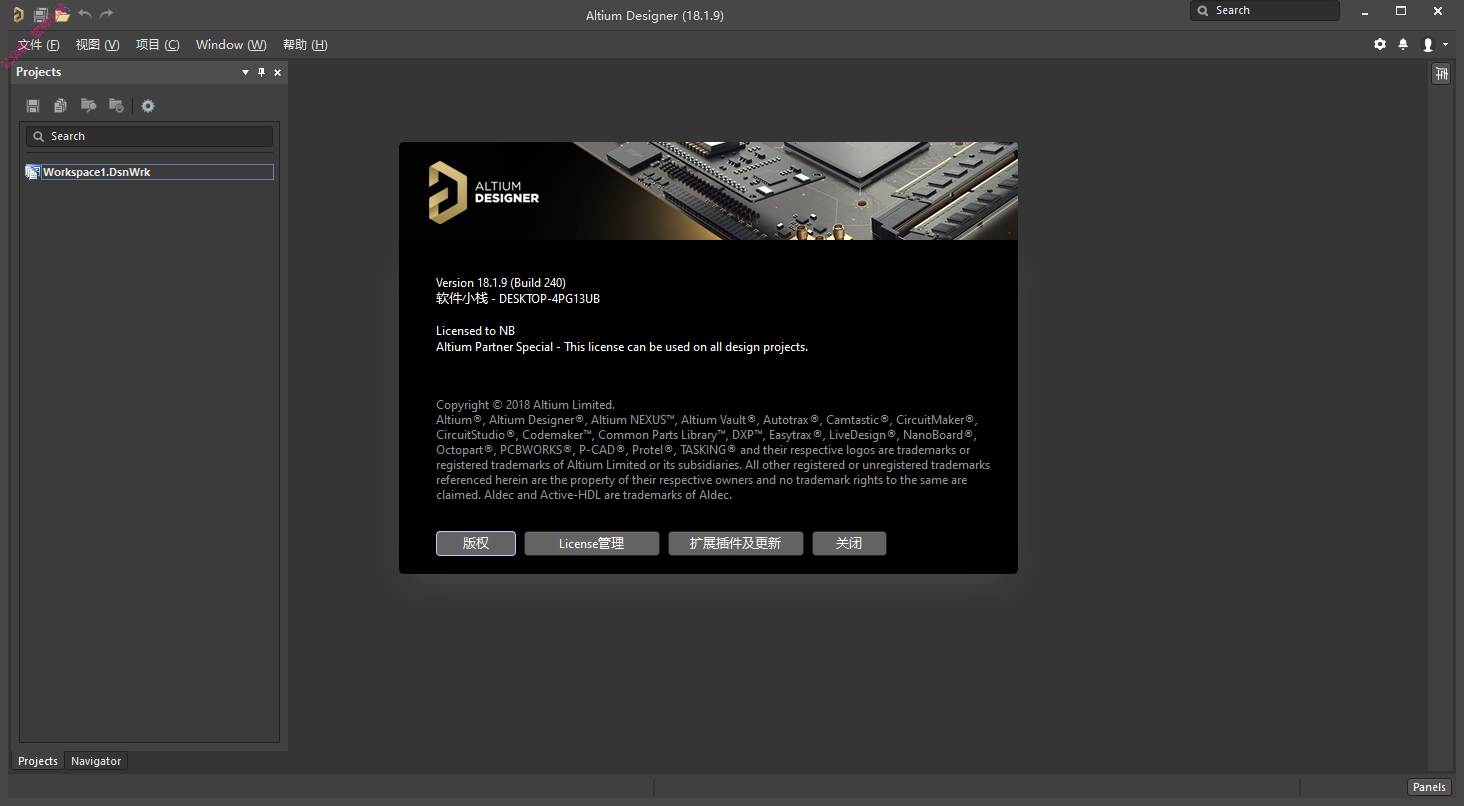The image size is (1464, 806).
Task: Click the floppy disk save icon in Projects panel
Action: click(x=33, y=106)
